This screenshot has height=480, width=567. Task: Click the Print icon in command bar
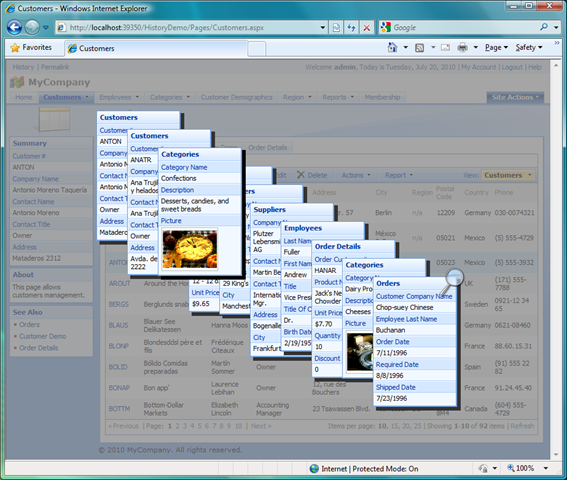coord(462,47)
